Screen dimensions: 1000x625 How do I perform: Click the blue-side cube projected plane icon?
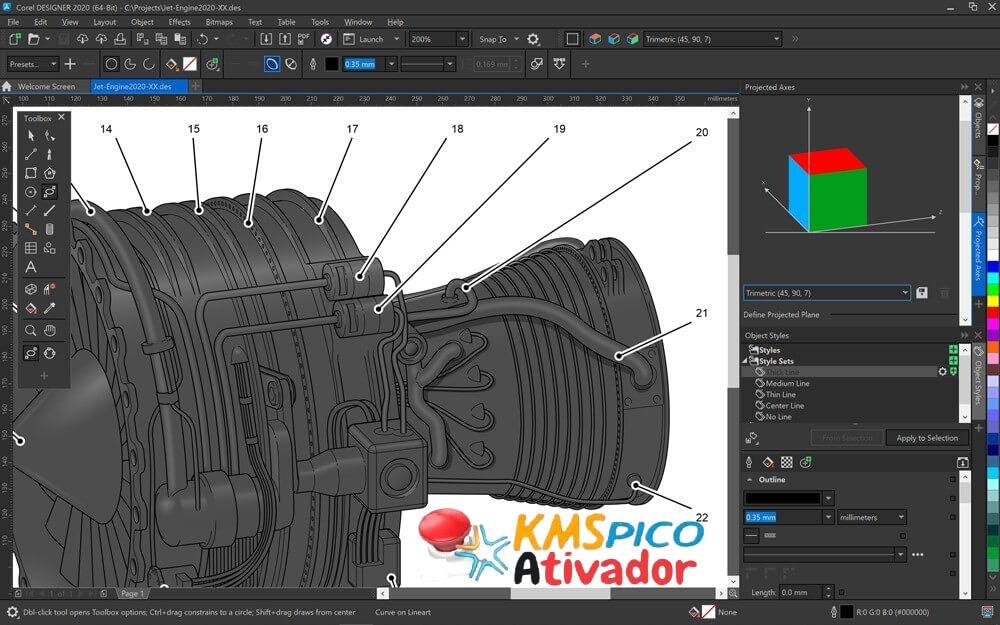click(614, 39)
